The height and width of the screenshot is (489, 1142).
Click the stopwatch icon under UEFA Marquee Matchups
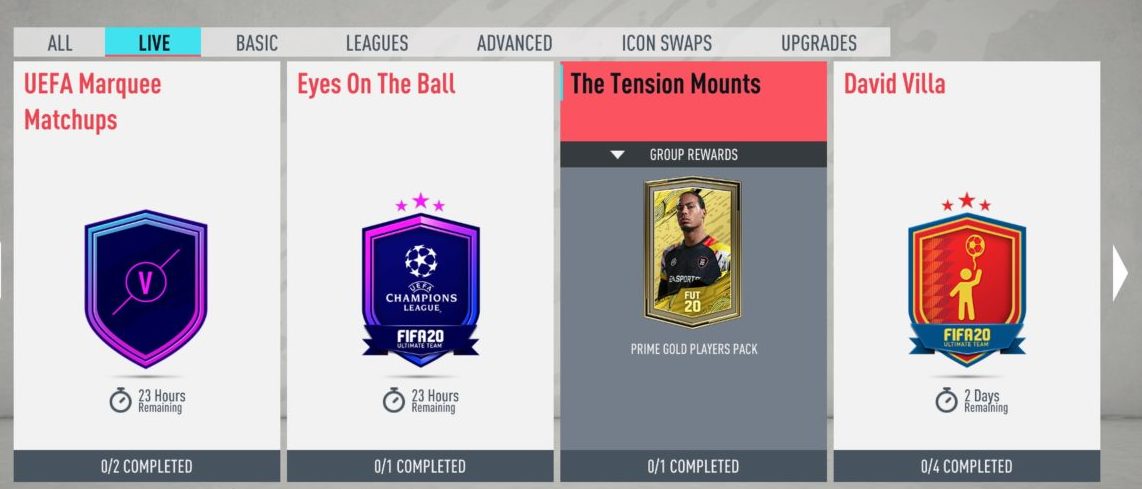tap(120, 400)
